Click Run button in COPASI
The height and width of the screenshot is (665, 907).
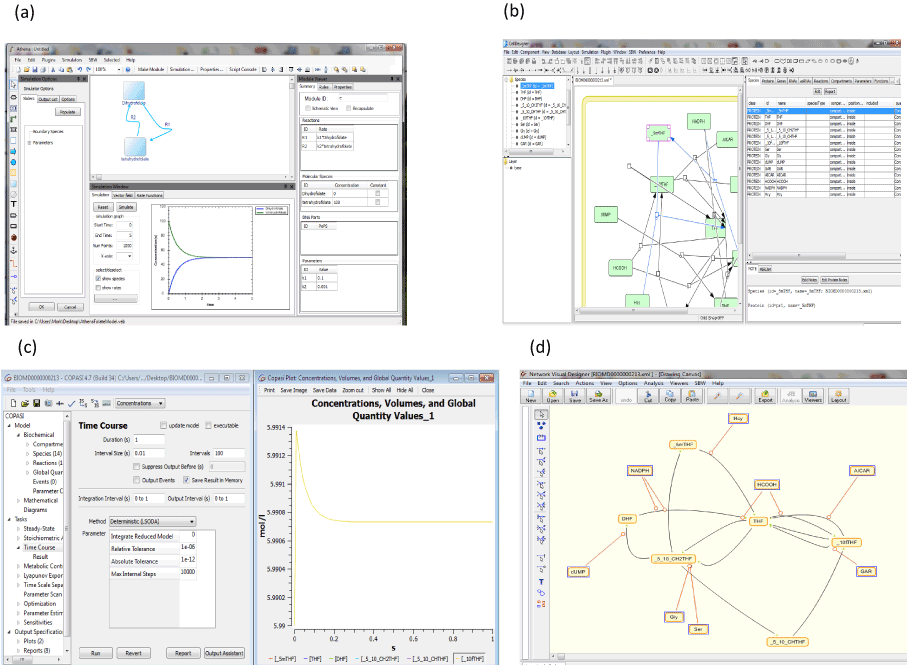point(95,653)
